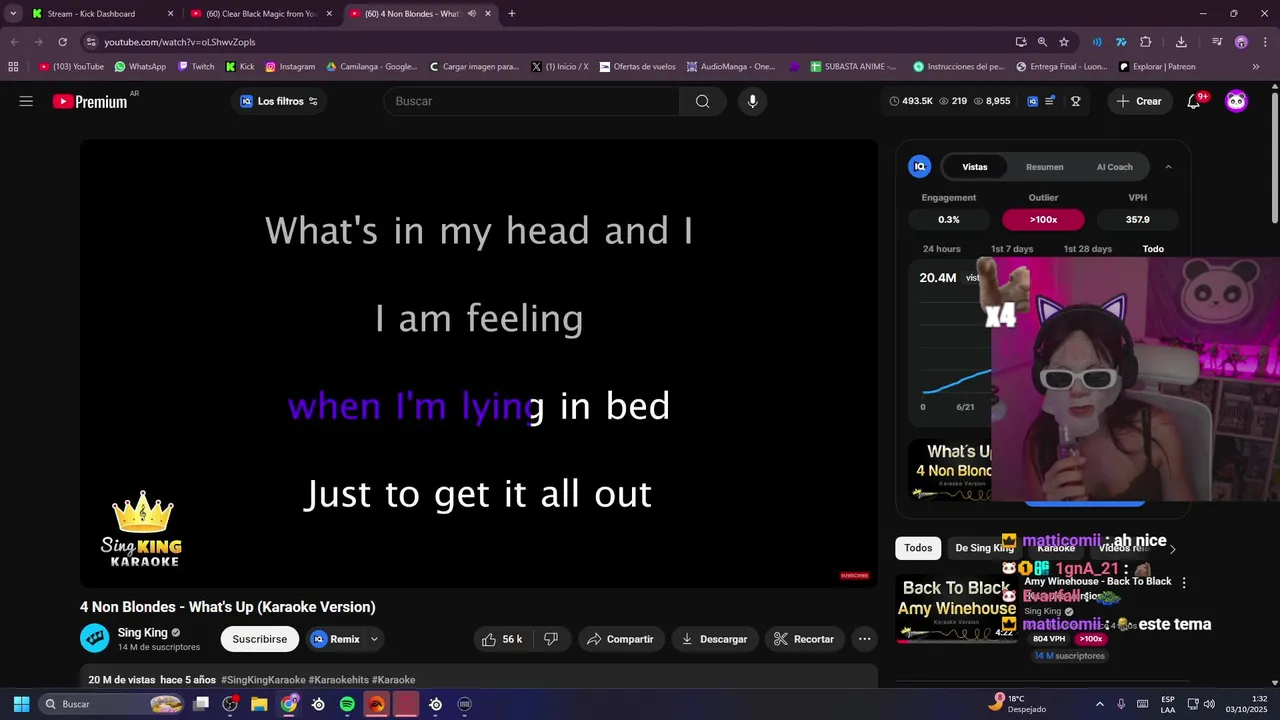
Task: Click the red >100x Outlier pill
Action: click(x=1043, y=220)
